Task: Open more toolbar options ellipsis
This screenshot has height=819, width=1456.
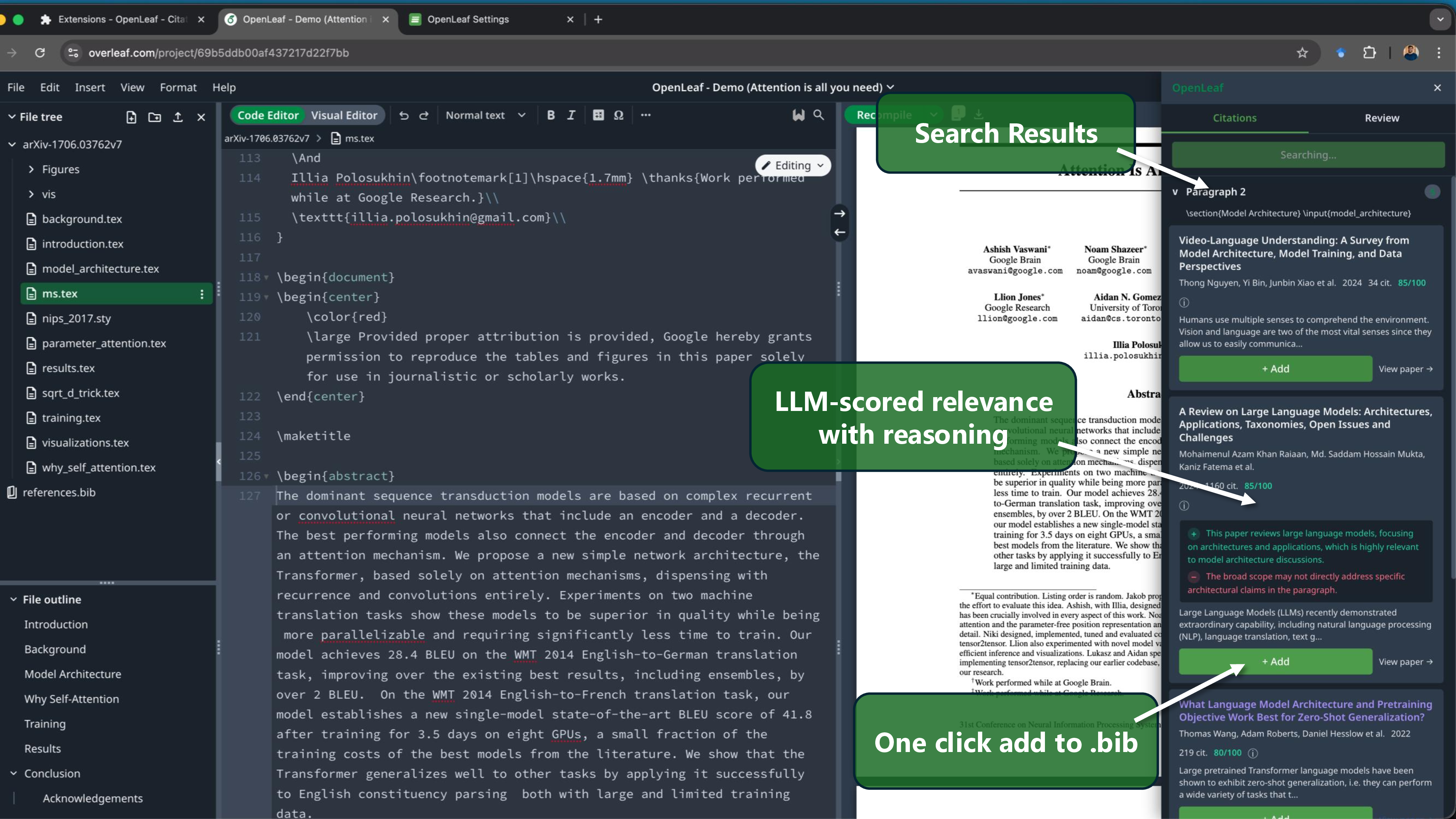Action: [646, 115]
